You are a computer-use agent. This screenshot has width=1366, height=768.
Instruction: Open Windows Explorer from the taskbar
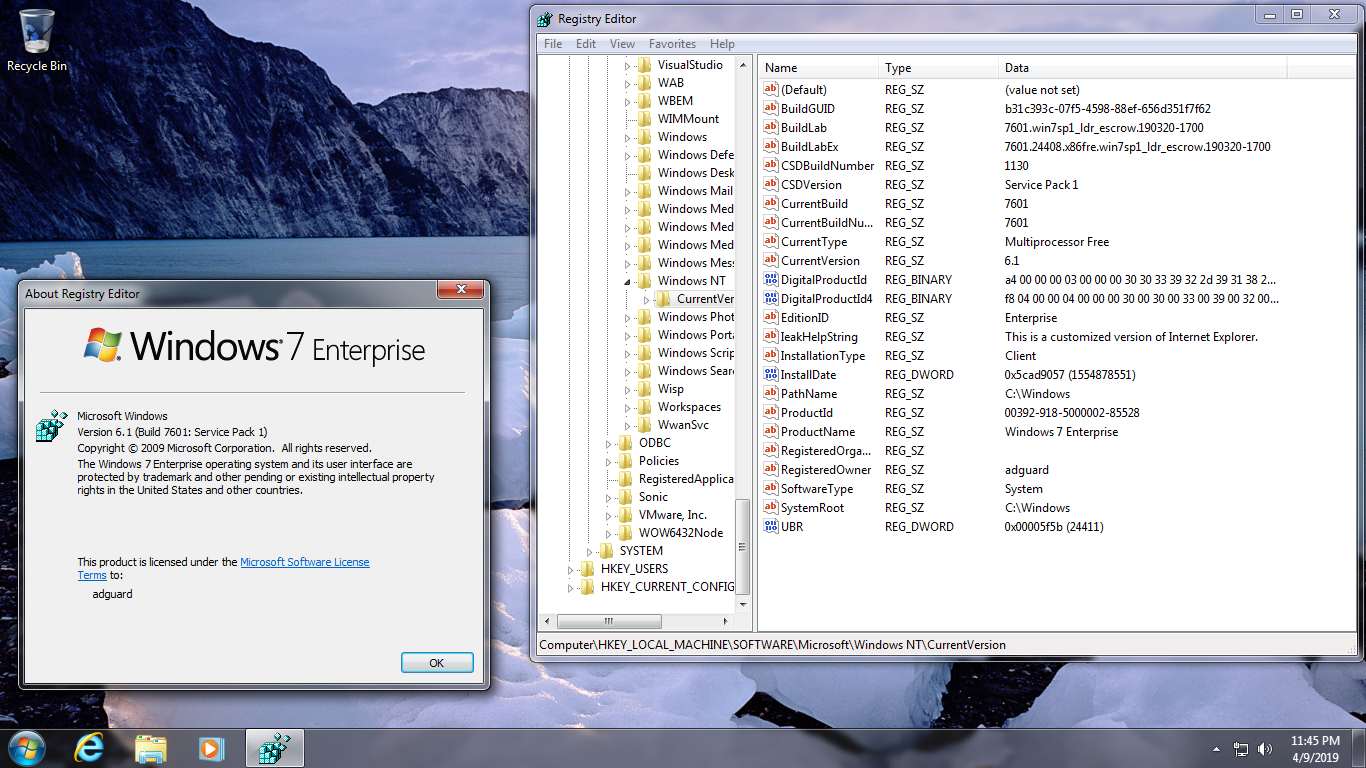click(x=151, y=747)
